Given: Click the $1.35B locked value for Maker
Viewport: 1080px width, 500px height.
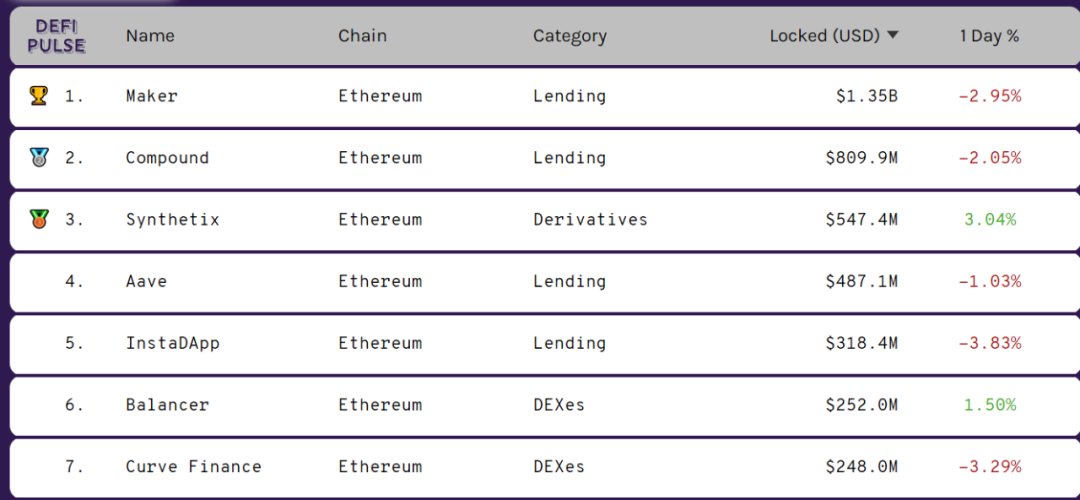Looking at the screenshot, I should click(x=867, y=96).
